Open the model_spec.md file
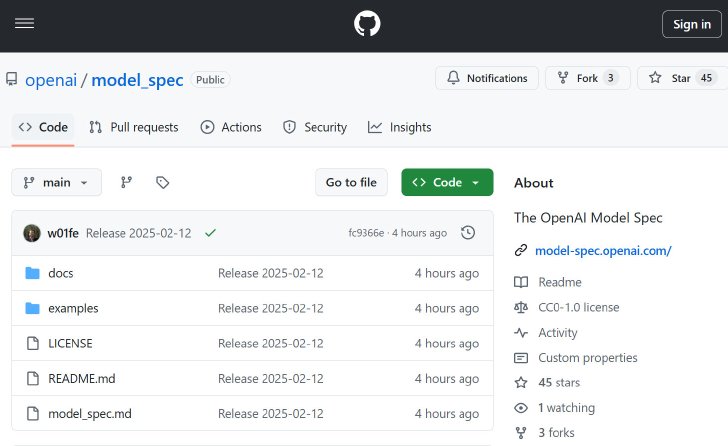The image size is (728, 446). [90, 414]
